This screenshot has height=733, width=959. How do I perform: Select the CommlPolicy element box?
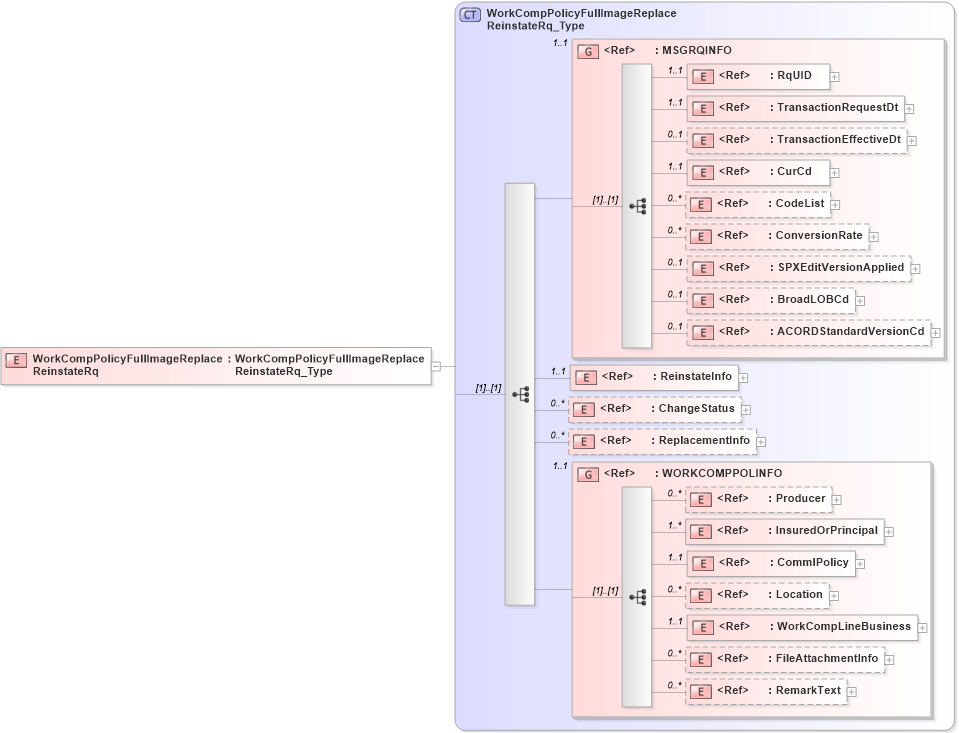click(x=770, y=563)
